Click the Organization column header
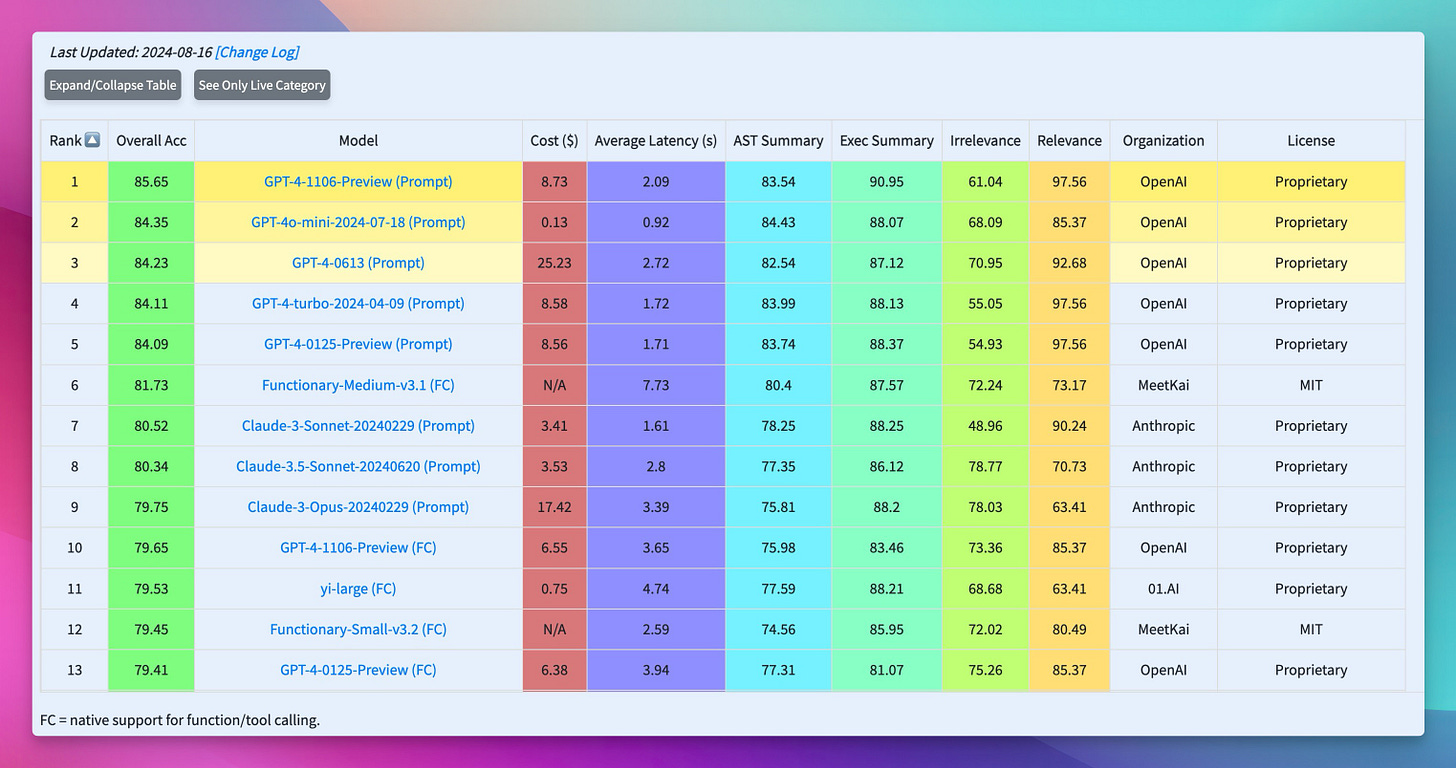1456x768 pixels. coord(1163,141)
